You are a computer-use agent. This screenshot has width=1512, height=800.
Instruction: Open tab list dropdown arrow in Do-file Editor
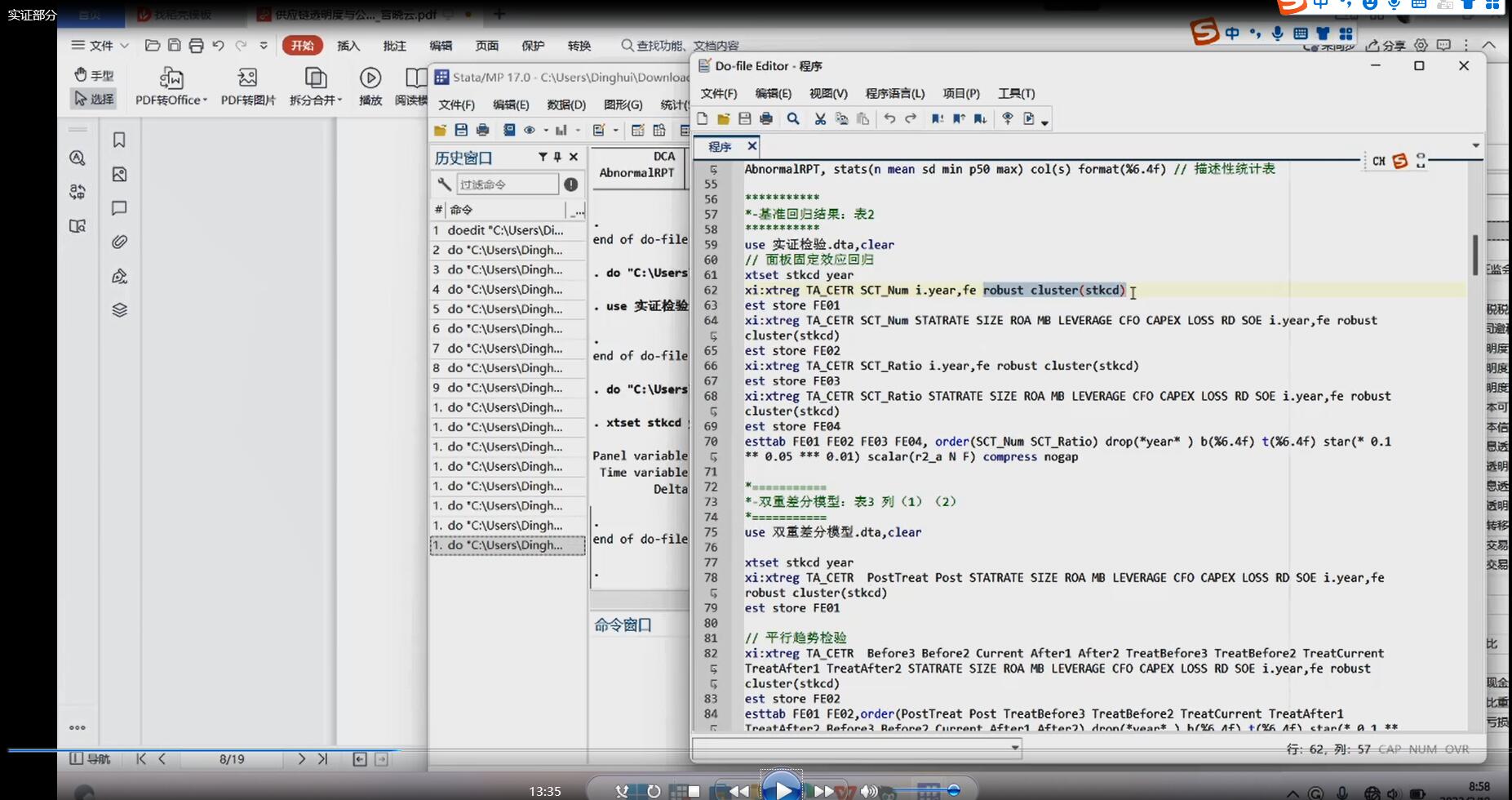1475,145
